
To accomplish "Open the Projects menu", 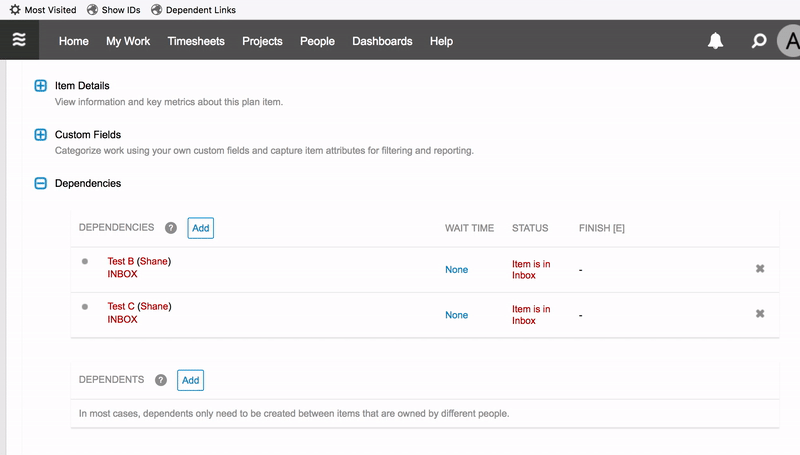I will (x=262, y=41).
